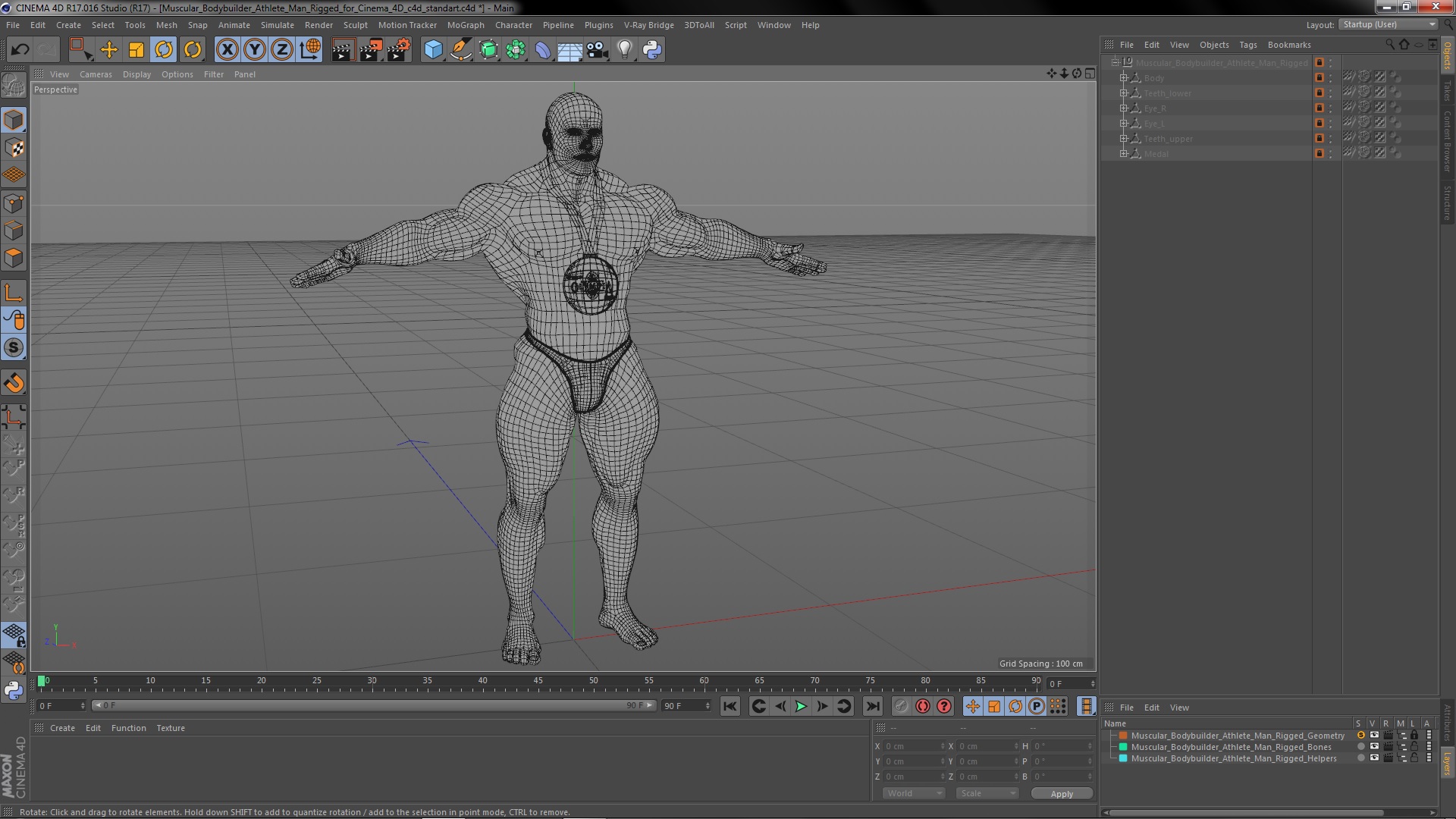Click orange color swatch of Geometry layer
The image size is (1456, 819).
1123,736
